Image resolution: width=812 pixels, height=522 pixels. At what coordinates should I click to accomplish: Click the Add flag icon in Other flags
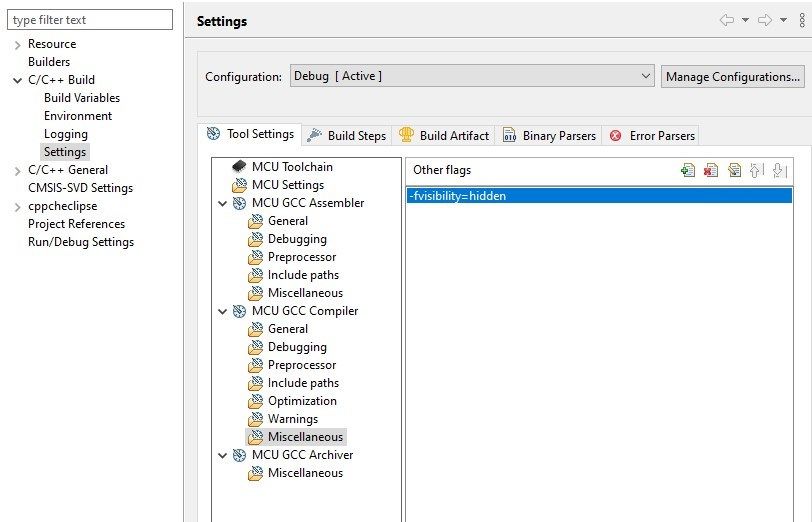(688, 170)
